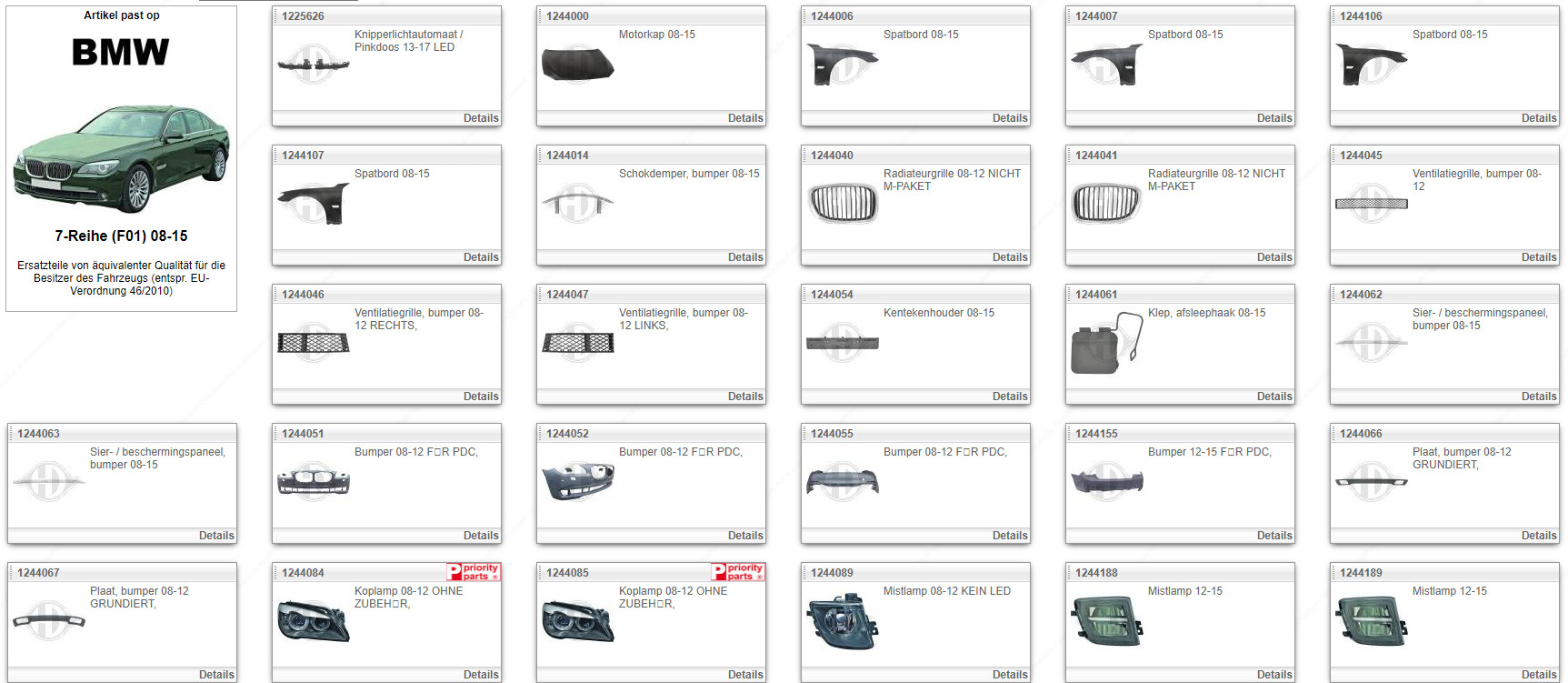This screenshot has height=683, width=1568.
Task: Click the grille image for part 1244041
Action: tap(1107, 204)
